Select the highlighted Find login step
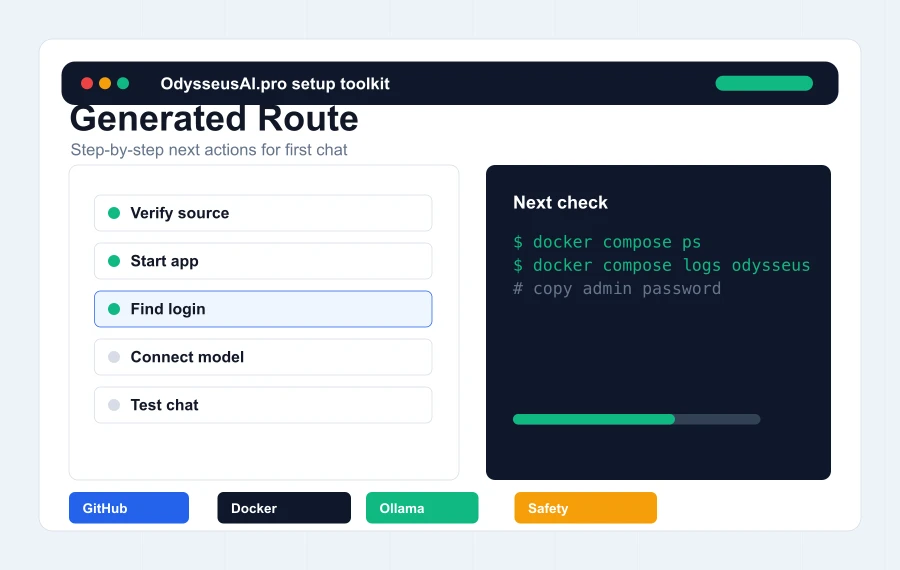This screenshot has width=900, height=570. pos(263,309)
